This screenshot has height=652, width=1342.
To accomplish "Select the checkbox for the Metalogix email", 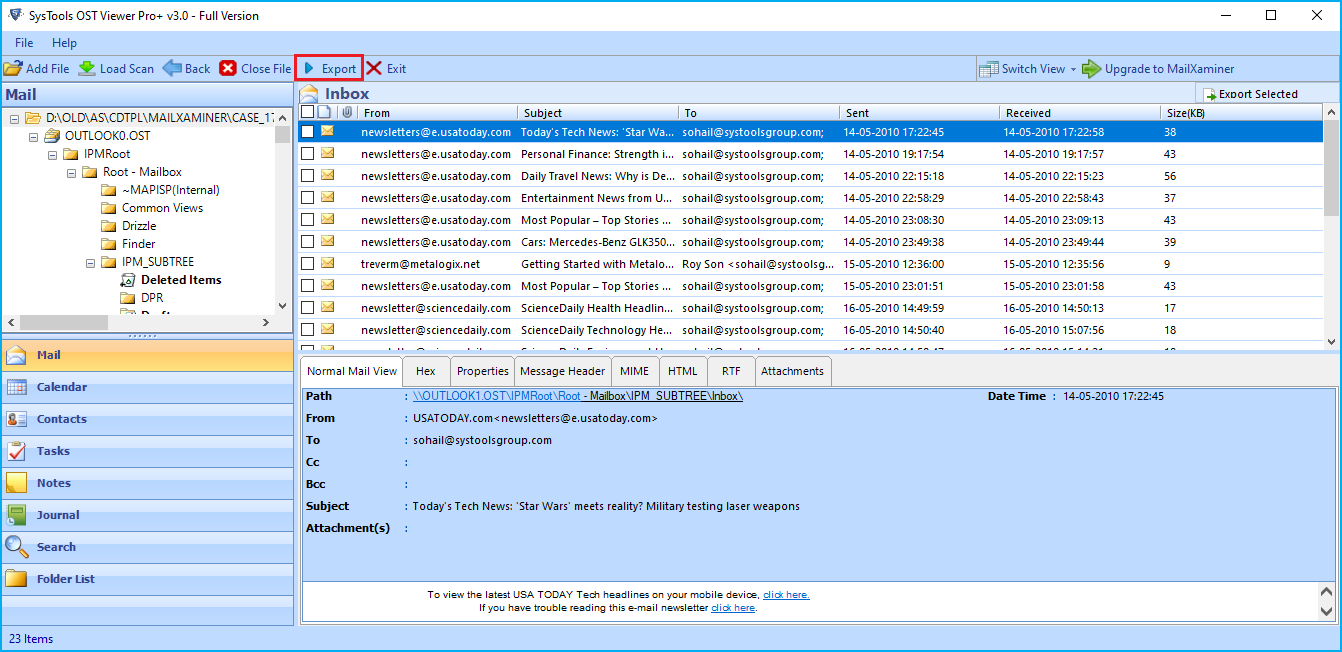I will (307, 263).
